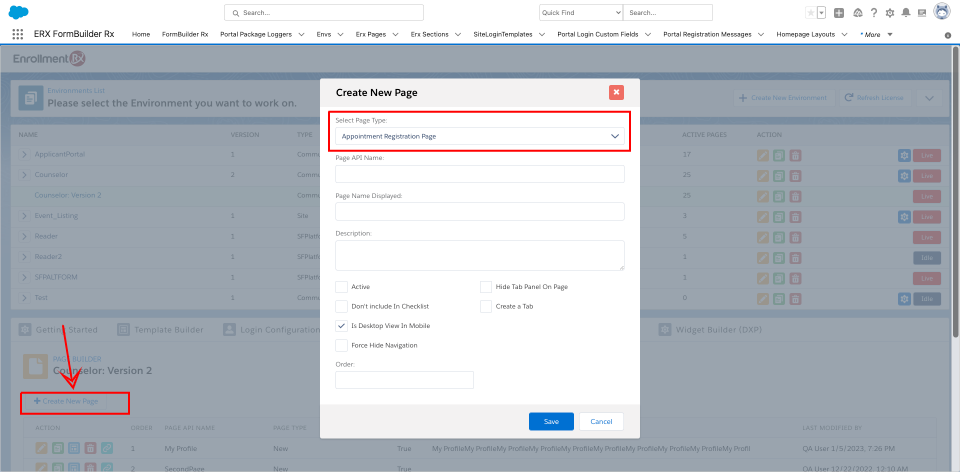Viewport: 960px width, 472px height.
Task: Click the Cancel button
Action: point(601,421)
